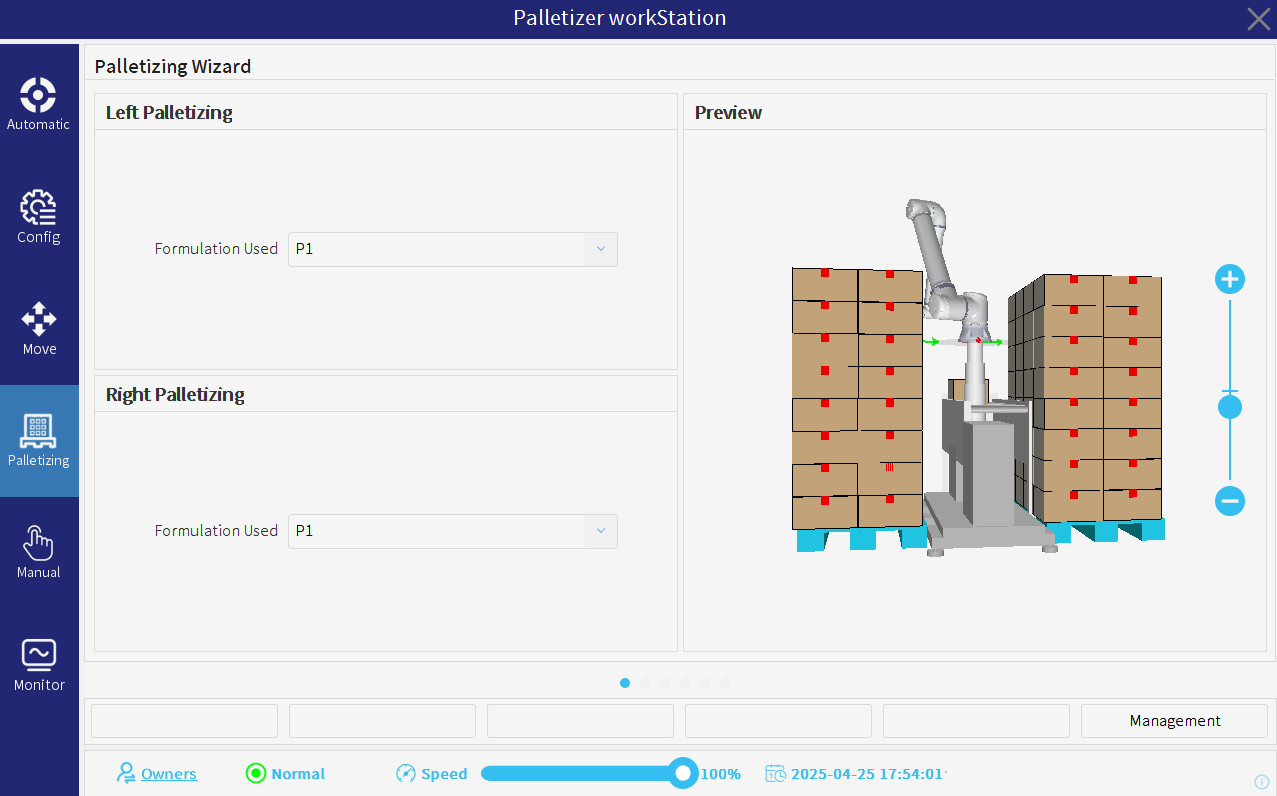Click the info icon at bottom right
The height and width of the screenshot is (796, 1277).
[x=1262, y=782]
